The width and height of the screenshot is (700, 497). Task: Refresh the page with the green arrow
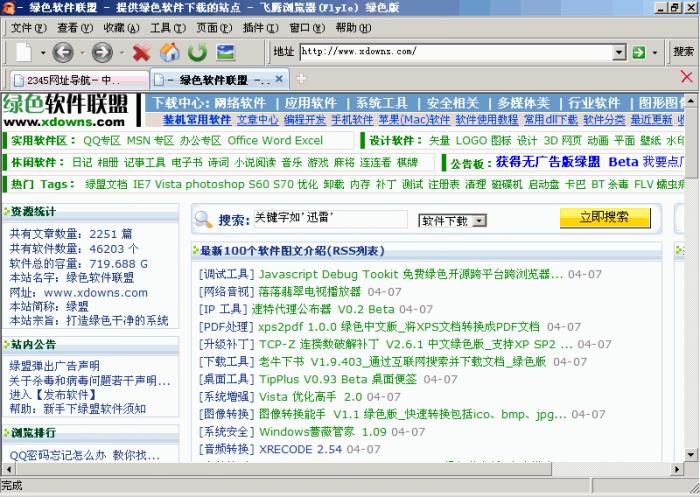click(197, 52)
